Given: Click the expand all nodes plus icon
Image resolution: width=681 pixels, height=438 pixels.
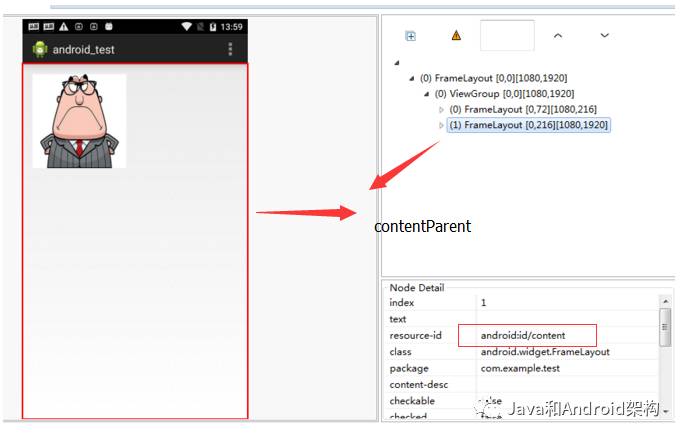Looking at the screenshot, I should 410,36.
